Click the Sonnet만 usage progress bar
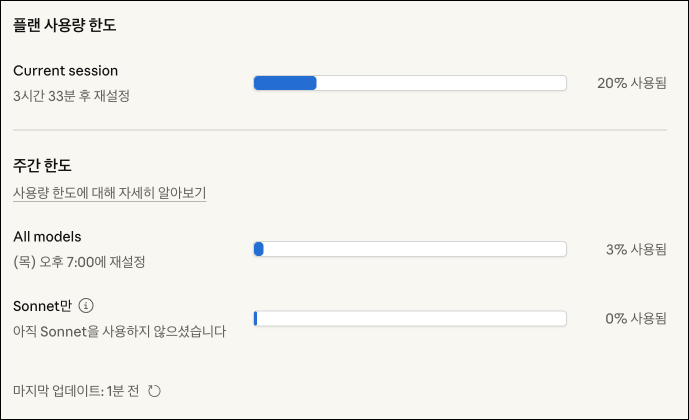The height and width of the screenshot is (420, 689). tap(410, 318)
